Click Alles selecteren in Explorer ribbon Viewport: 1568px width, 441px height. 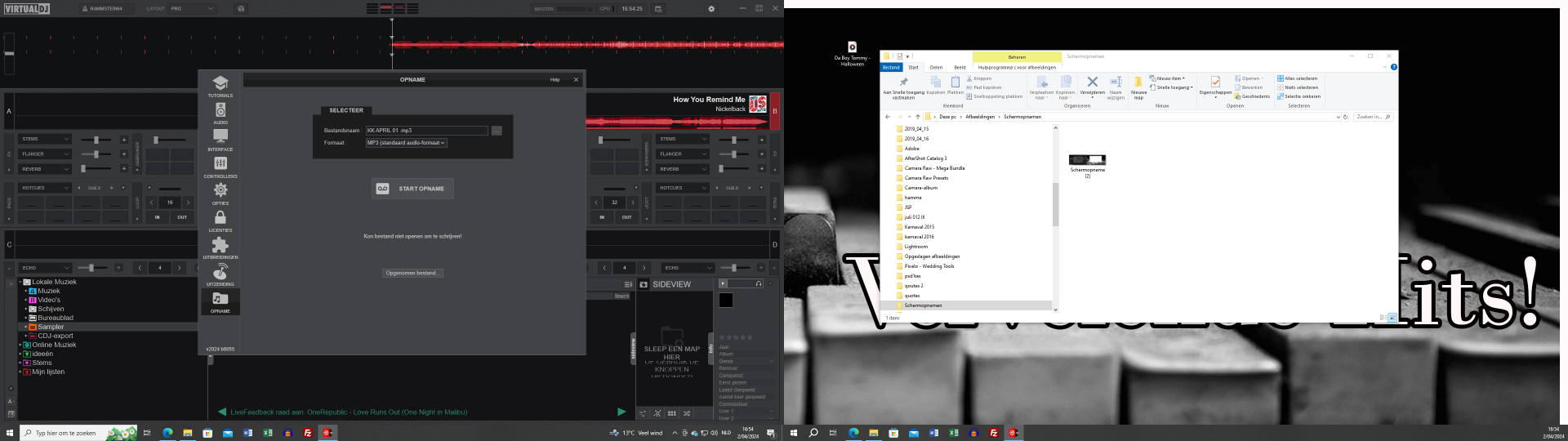click(1298, 78)
